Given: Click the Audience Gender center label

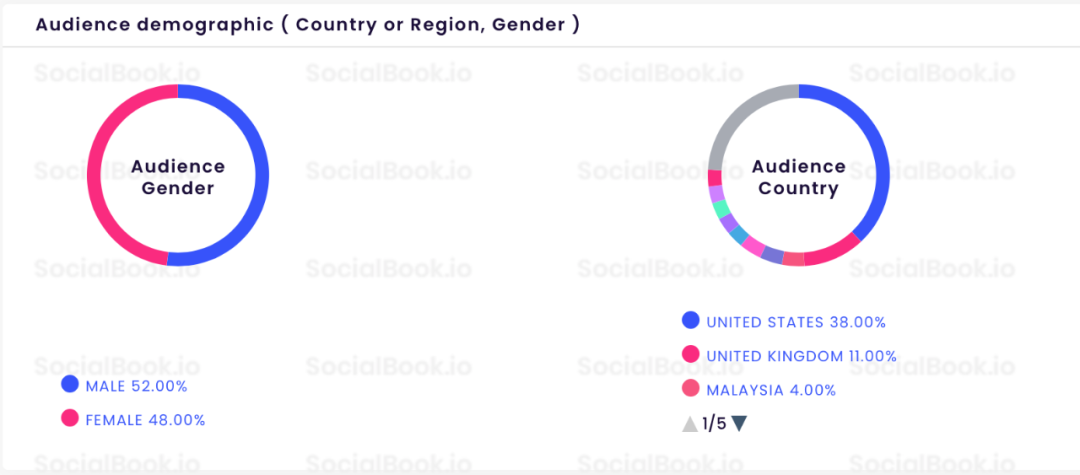Looking at the screenshot, I should pyautogui.click(x=178, y=177).
